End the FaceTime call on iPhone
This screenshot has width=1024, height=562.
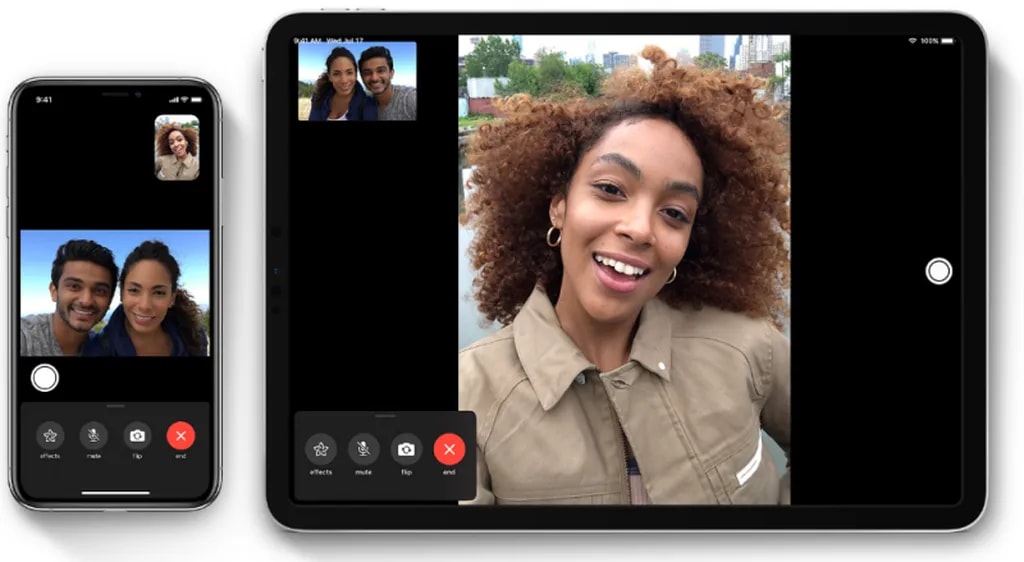point(181,436)
